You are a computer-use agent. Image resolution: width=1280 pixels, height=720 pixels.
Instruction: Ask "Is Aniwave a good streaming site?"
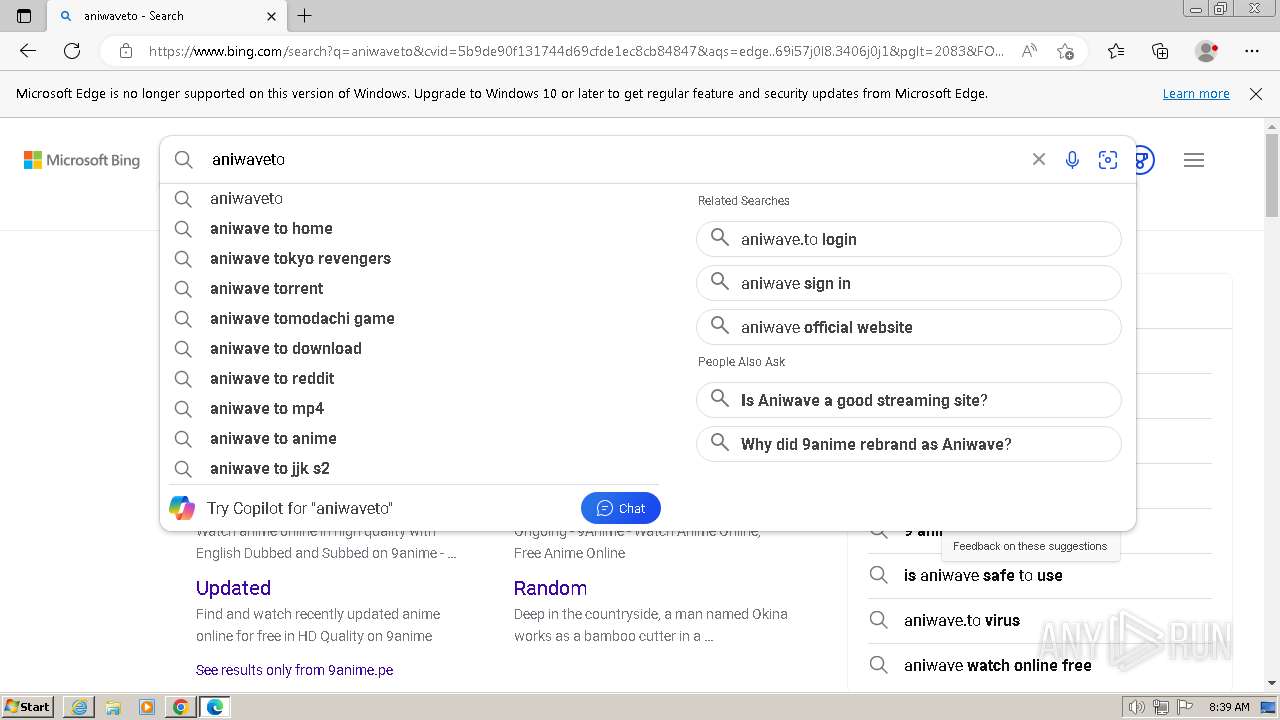909,400
